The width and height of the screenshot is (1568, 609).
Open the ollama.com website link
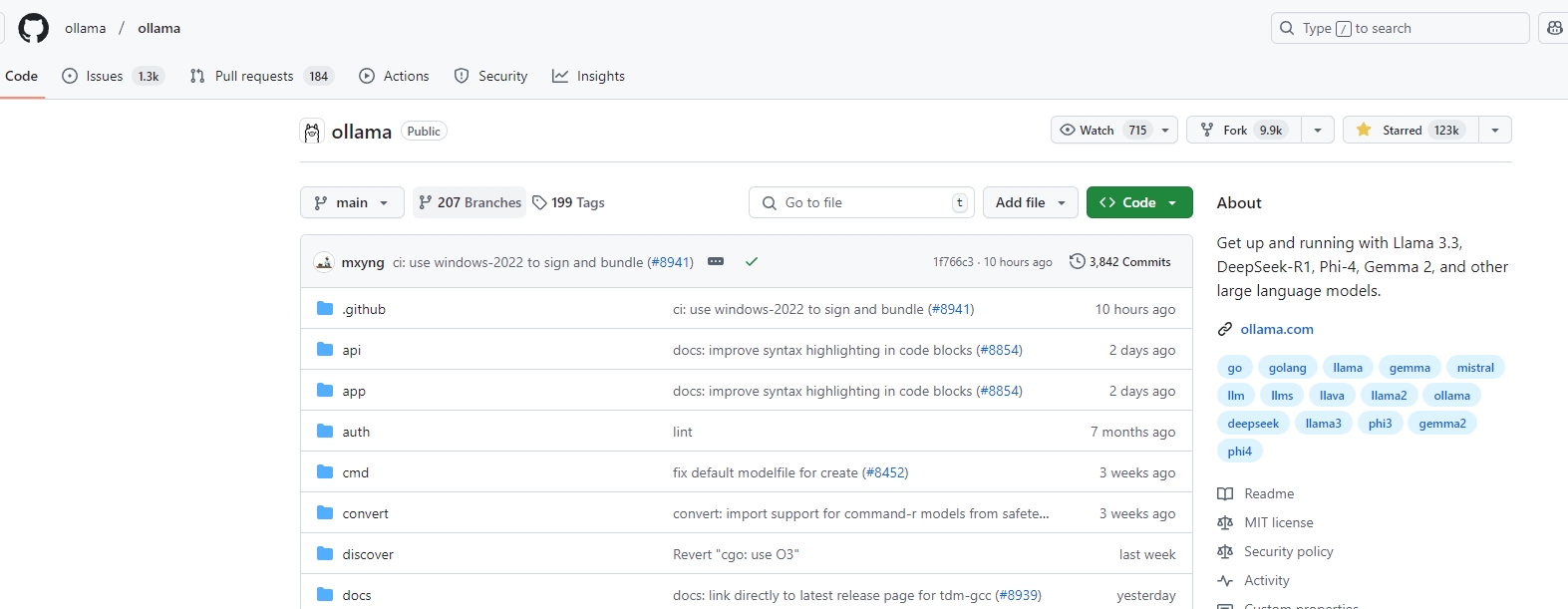point(1277,329)
